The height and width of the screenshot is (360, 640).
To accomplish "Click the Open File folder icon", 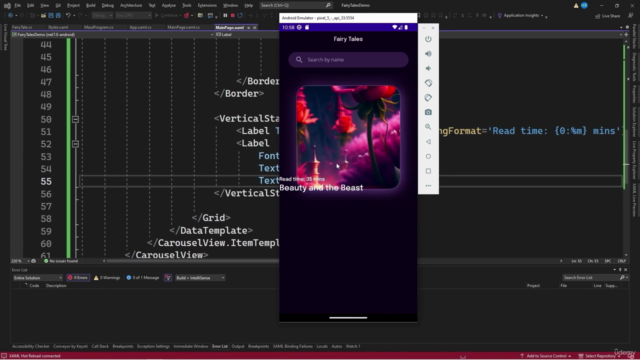I will pyautogui.click(x=43, y=16).
